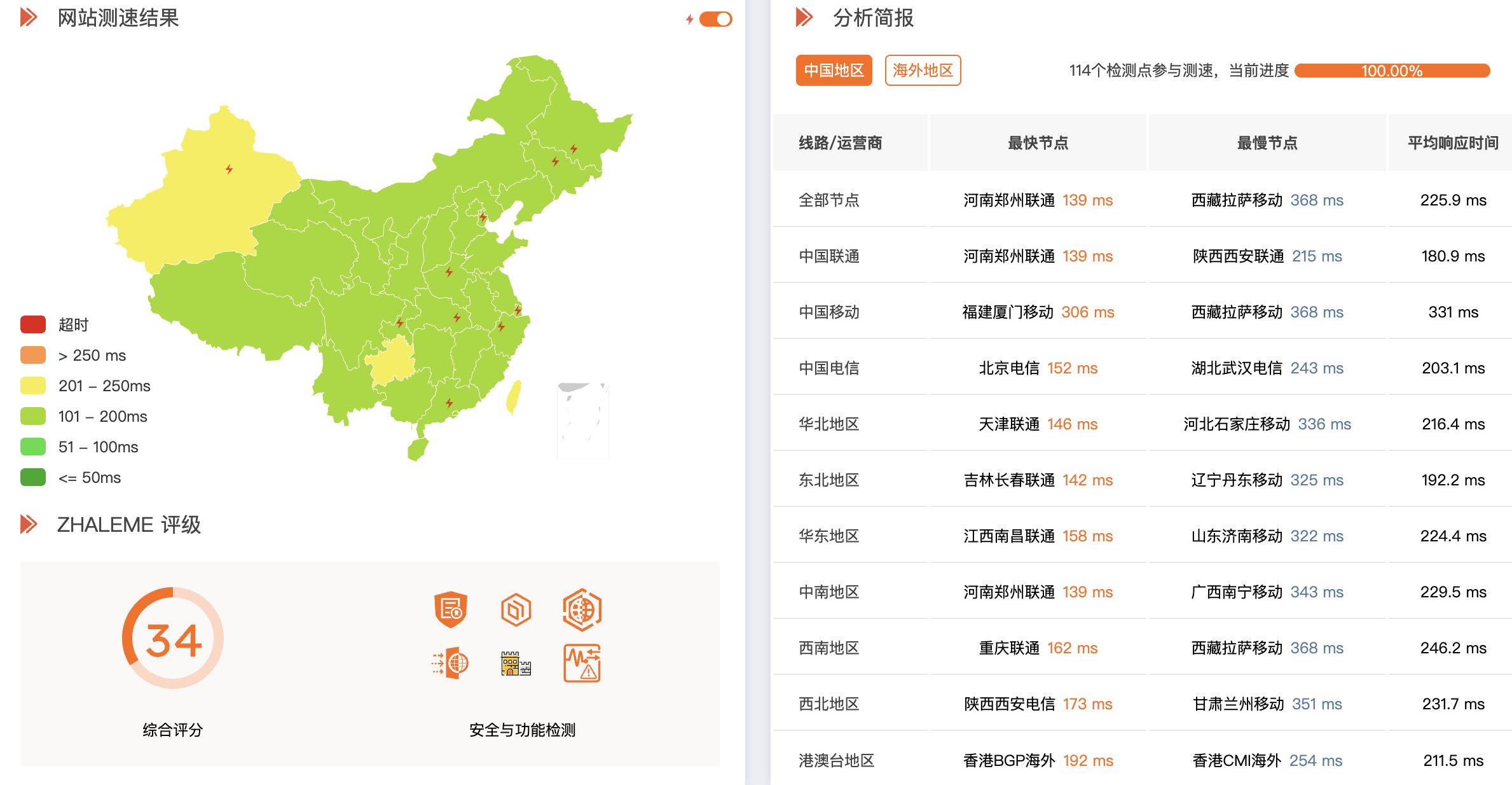This screenshot has height=785, width=1512.
Task: Click the yellow 201 – 250ms legend swatch
Action: [x=33, y=386]
